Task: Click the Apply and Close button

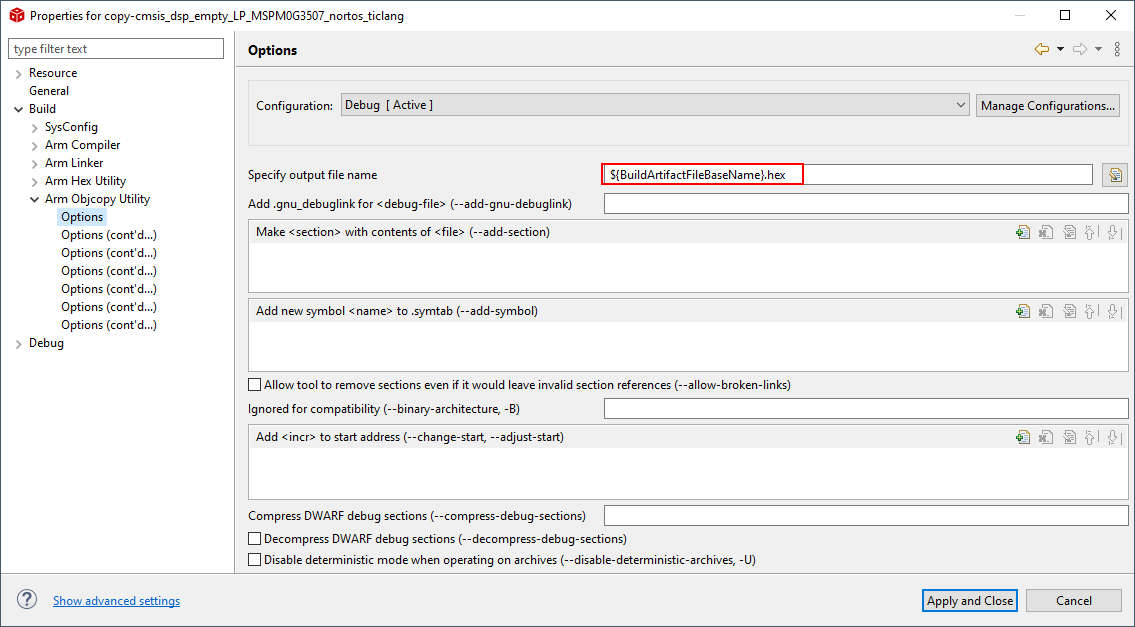Action: pos(969,600)
